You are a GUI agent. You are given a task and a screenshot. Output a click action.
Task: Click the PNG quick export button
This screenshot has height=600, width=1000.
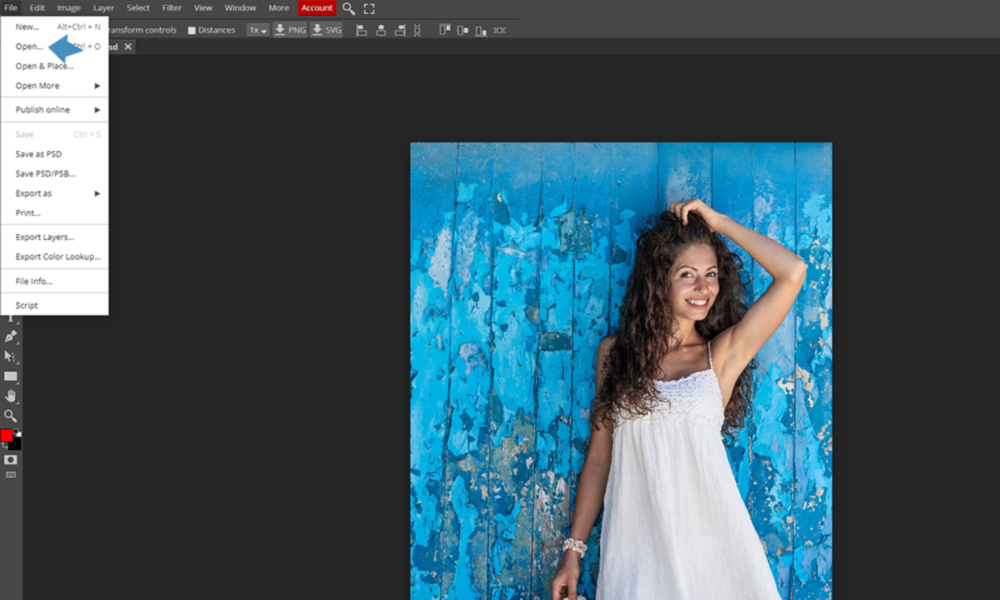[x=290, y=30]
